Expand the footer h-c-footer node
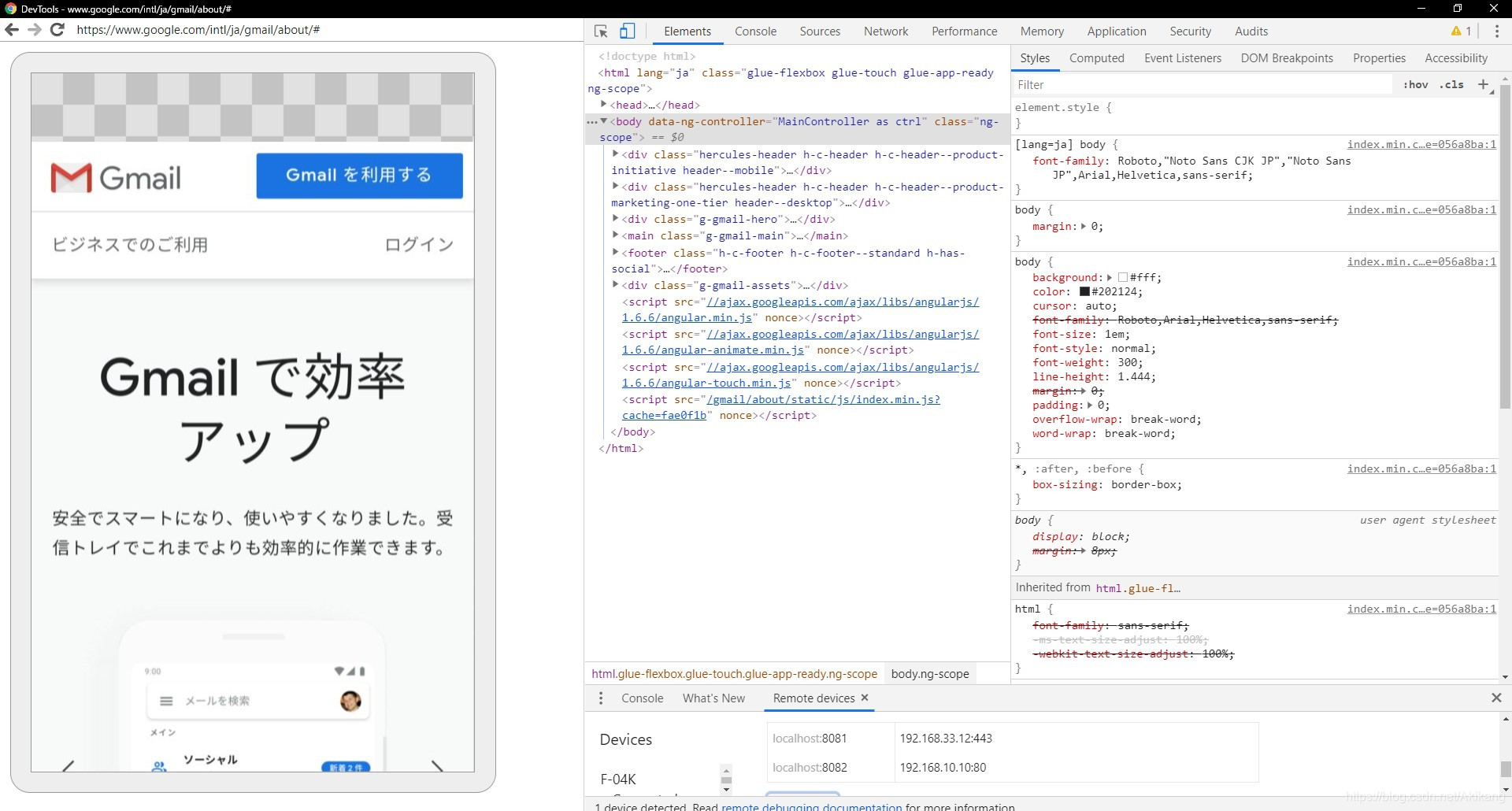This screenshot has width=1512, height=811. tap(616, 252)
